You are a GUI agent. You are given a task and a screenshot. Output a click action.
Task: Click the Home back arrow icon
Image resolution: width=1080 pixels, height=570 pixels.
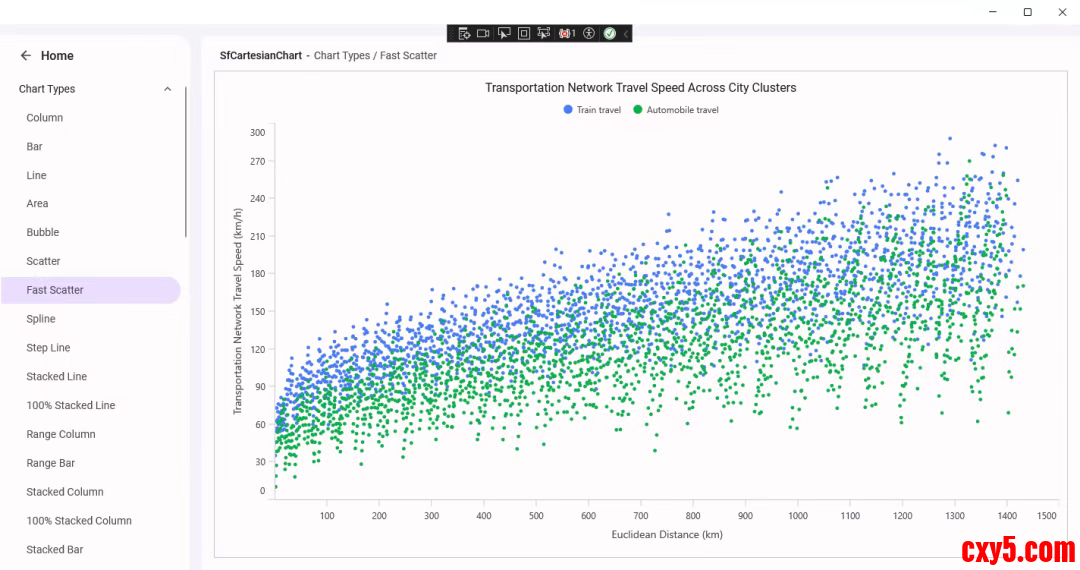[x=26, y=56]
